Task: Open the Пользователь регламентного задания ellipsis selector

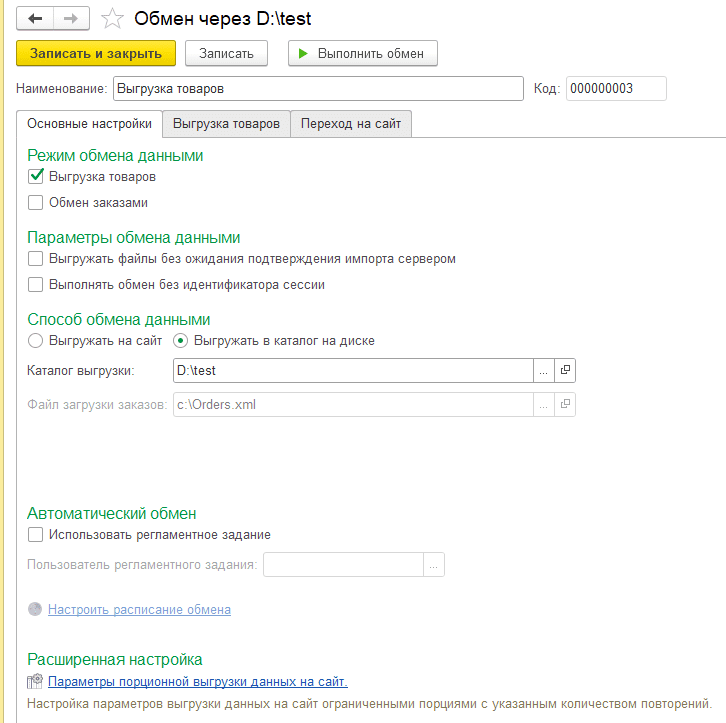Action: 434,565
